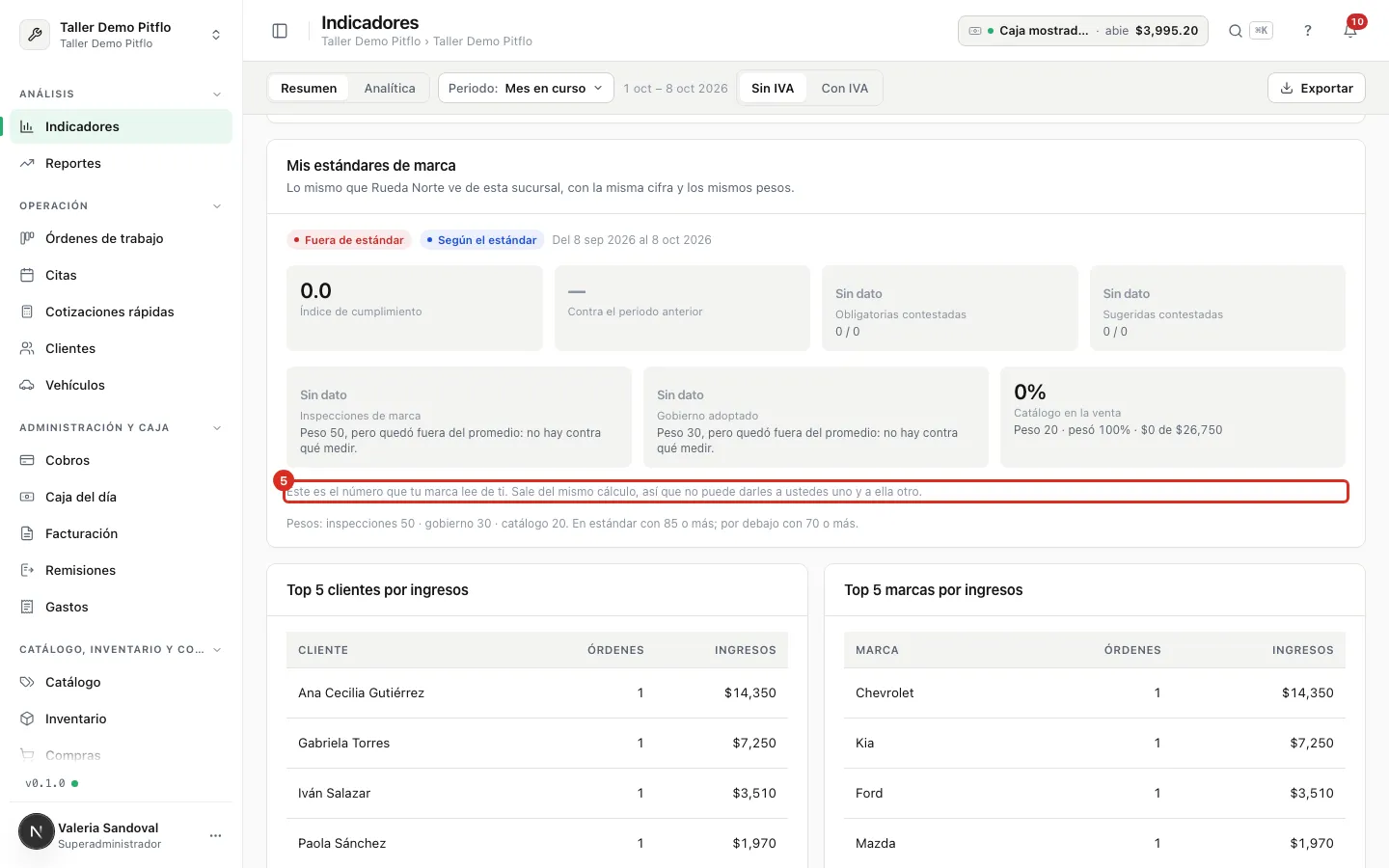Viewport: 1389px width, 868px height.
Task: Open Órdenes de trabajo in the sidebar
Action: pos(122,238)
